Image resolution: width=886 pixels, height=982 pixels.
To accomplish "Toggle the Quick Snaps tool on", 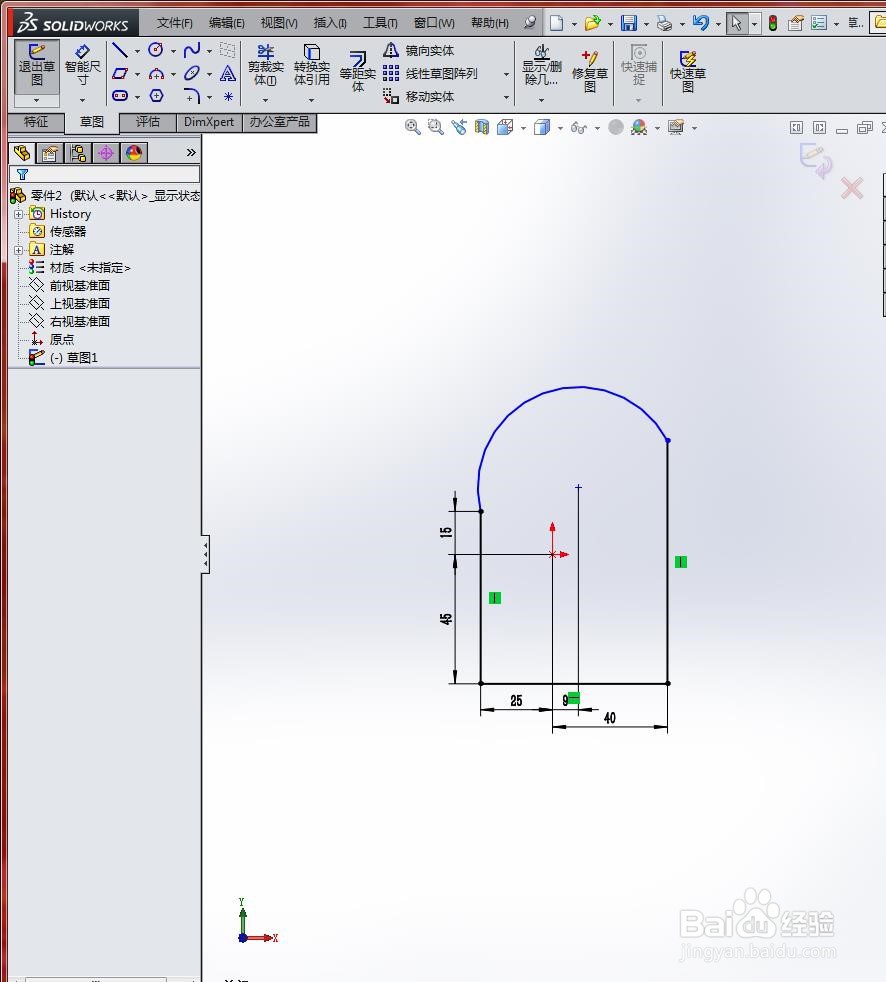I will pyautogui.click(x=637, y=68).
